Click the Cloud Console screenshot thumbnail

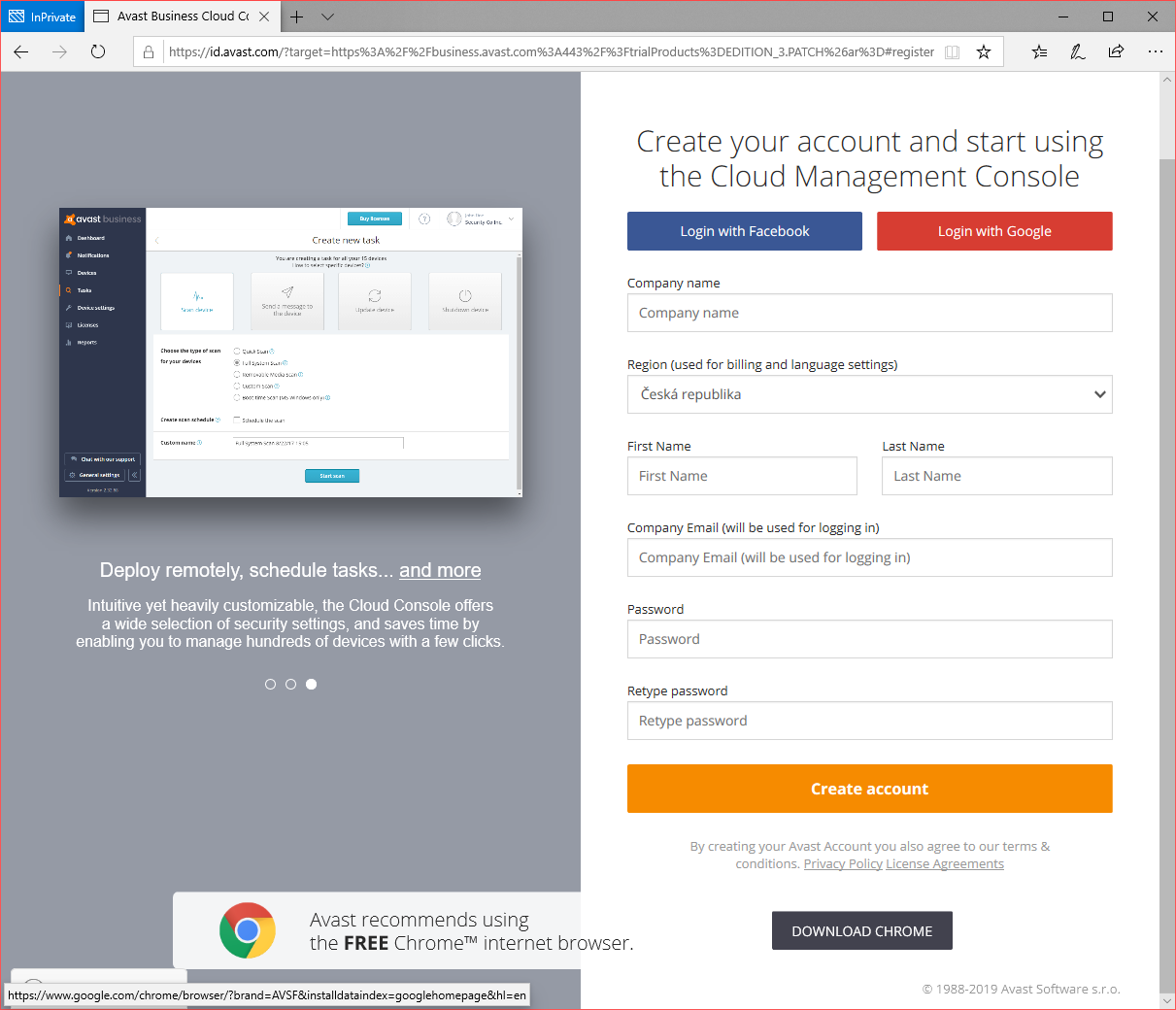pyautogui.click(x=290, y=353)
